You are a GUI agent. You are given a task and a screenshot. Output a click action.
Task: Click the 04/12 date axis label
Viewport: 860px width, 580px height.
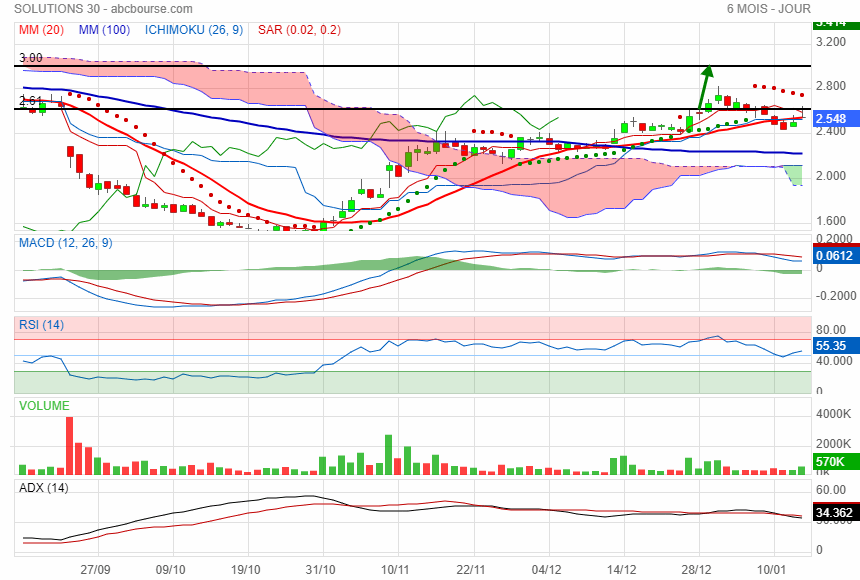546,569
